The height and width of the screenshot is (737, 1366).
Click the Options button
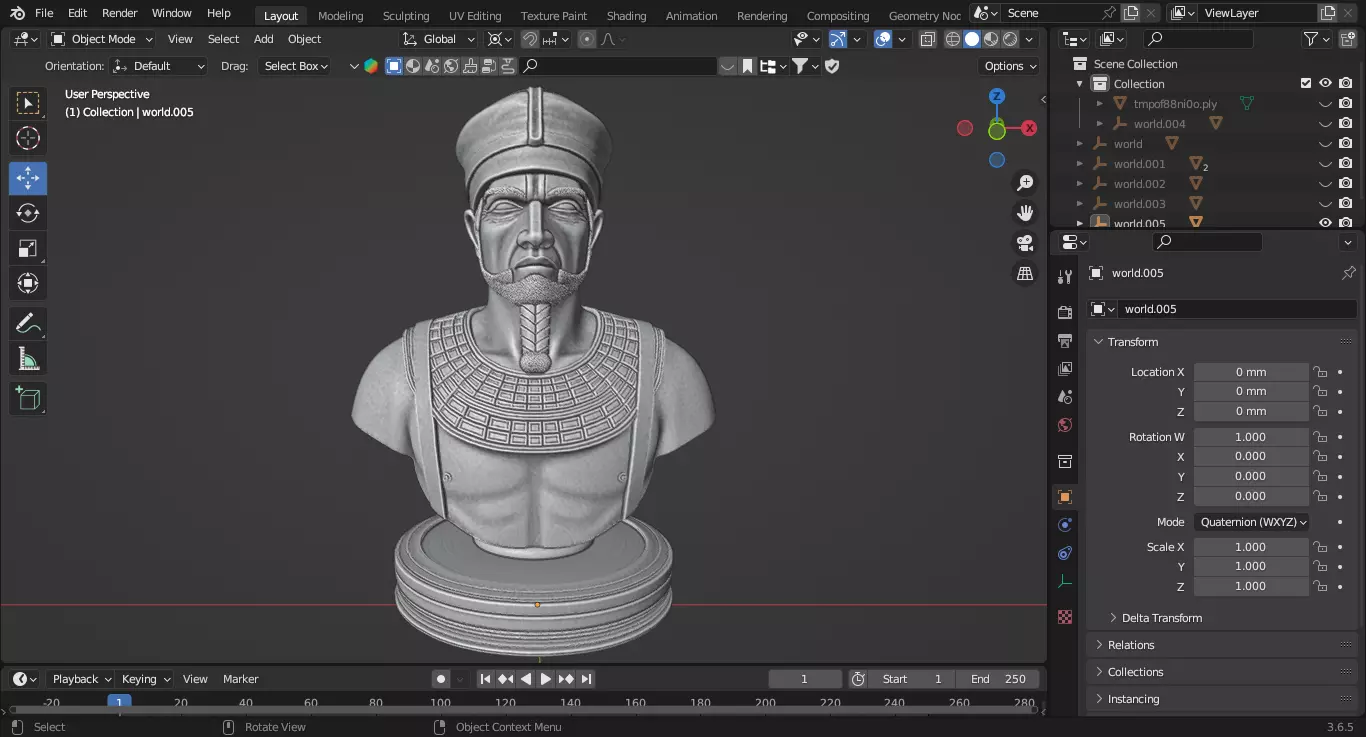coord(1010,66)
